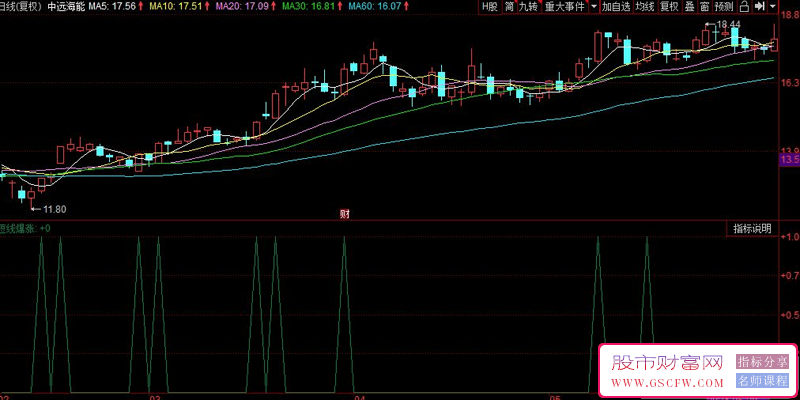Viewport: 800px width, 400px height.
Task: Click the 18.44 high price annotation
Action: [728, 24]
